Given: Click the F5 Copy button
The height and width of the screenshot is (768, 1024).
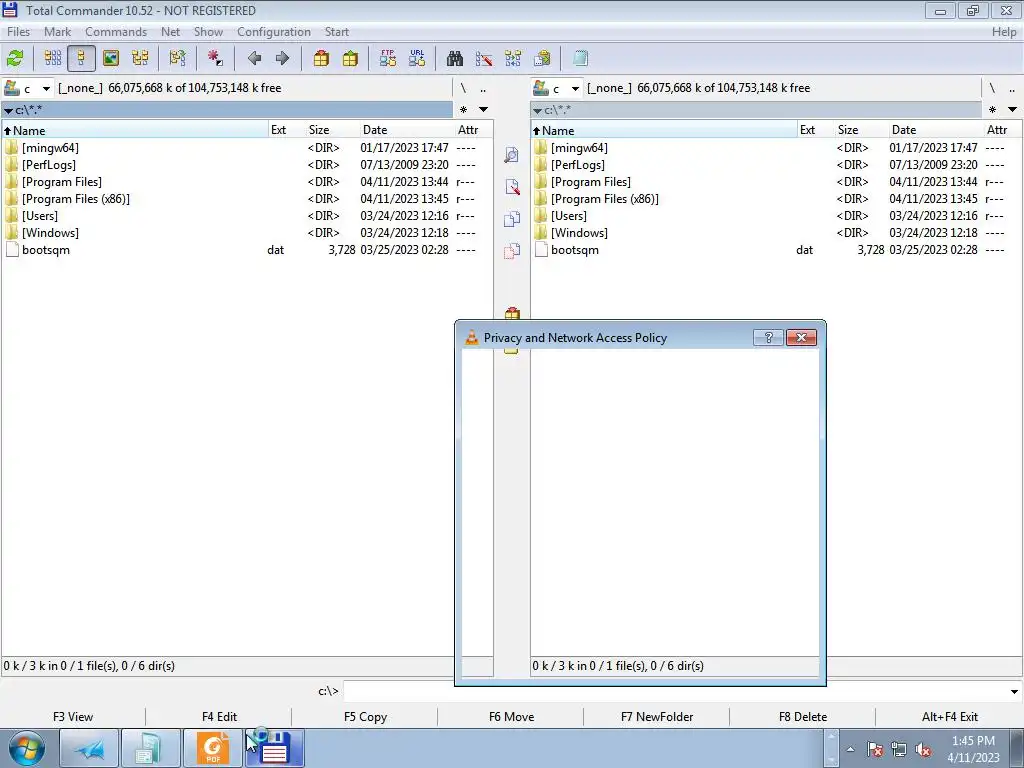Looking at the screenshot, I should (x=365, y=716).
